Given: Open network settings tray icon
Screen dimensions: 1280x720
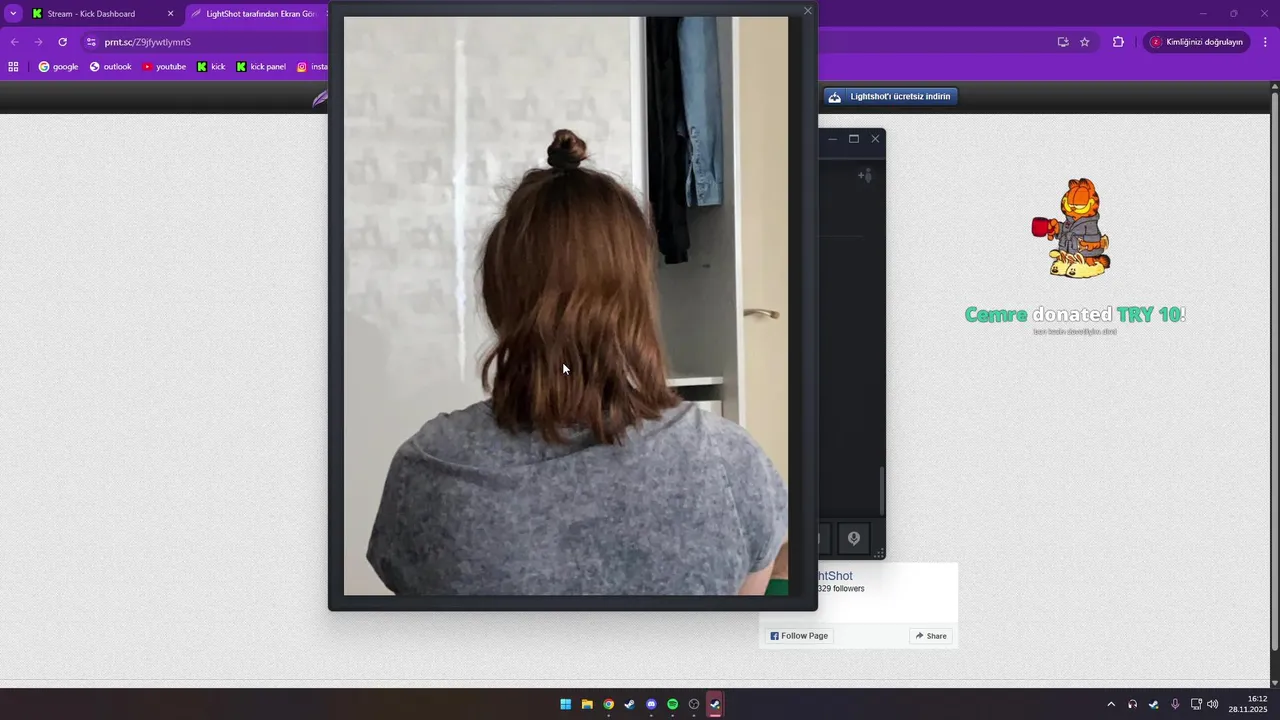Looking at the screenshot, I should [1196, 704].
